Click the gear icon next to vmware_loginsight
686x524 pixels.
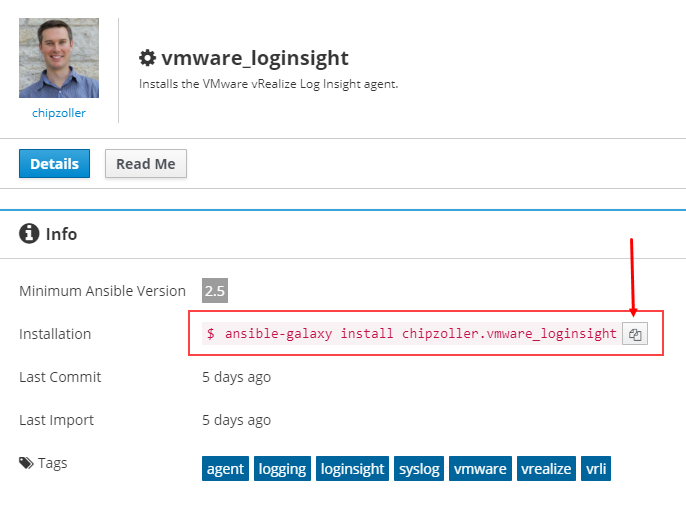148,58
